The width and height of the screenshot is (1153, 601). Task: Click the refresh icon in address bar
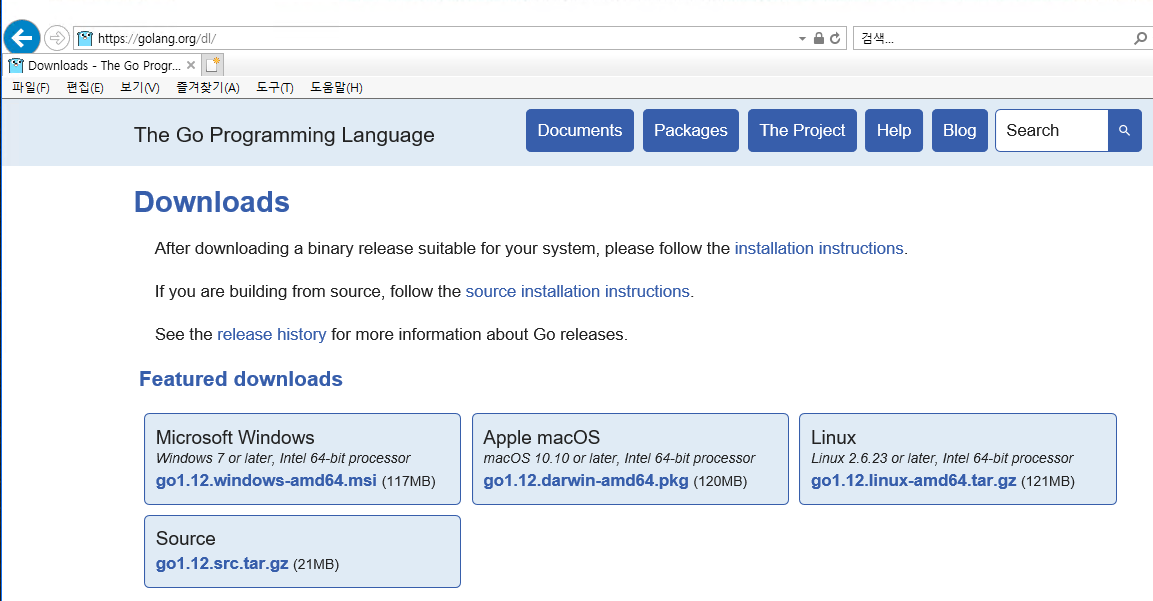tap(836, 39)
